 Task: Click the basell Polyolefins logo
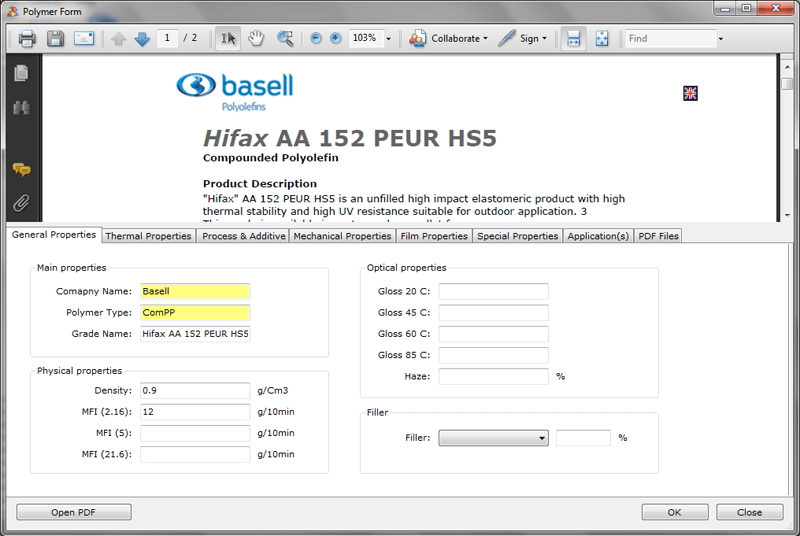pyautogui.click(x=235, y=92)
